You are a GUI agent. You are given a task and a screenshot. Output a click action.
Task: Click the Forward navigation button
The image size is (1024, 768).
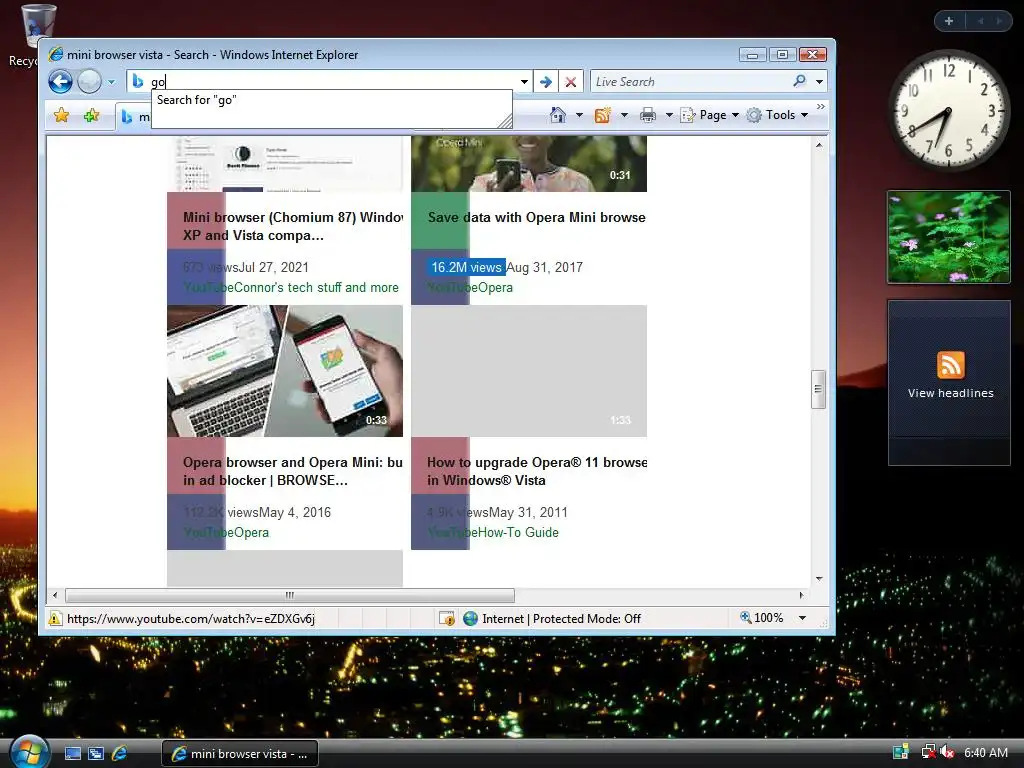tap(89, 82)
